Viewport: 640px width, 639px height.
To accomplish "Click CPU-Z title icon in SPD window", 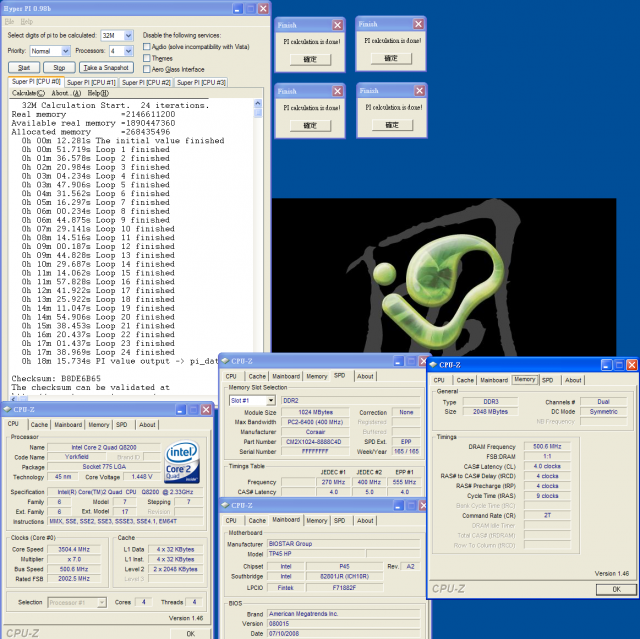I will coord(225,361).
